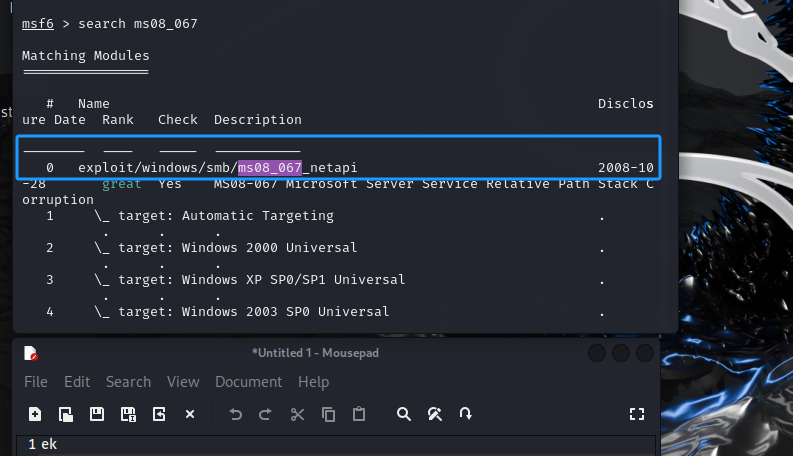The image size is (793, 456).
Task: Open the Search menu in Mousepad
Action: (x=128, y=382)
